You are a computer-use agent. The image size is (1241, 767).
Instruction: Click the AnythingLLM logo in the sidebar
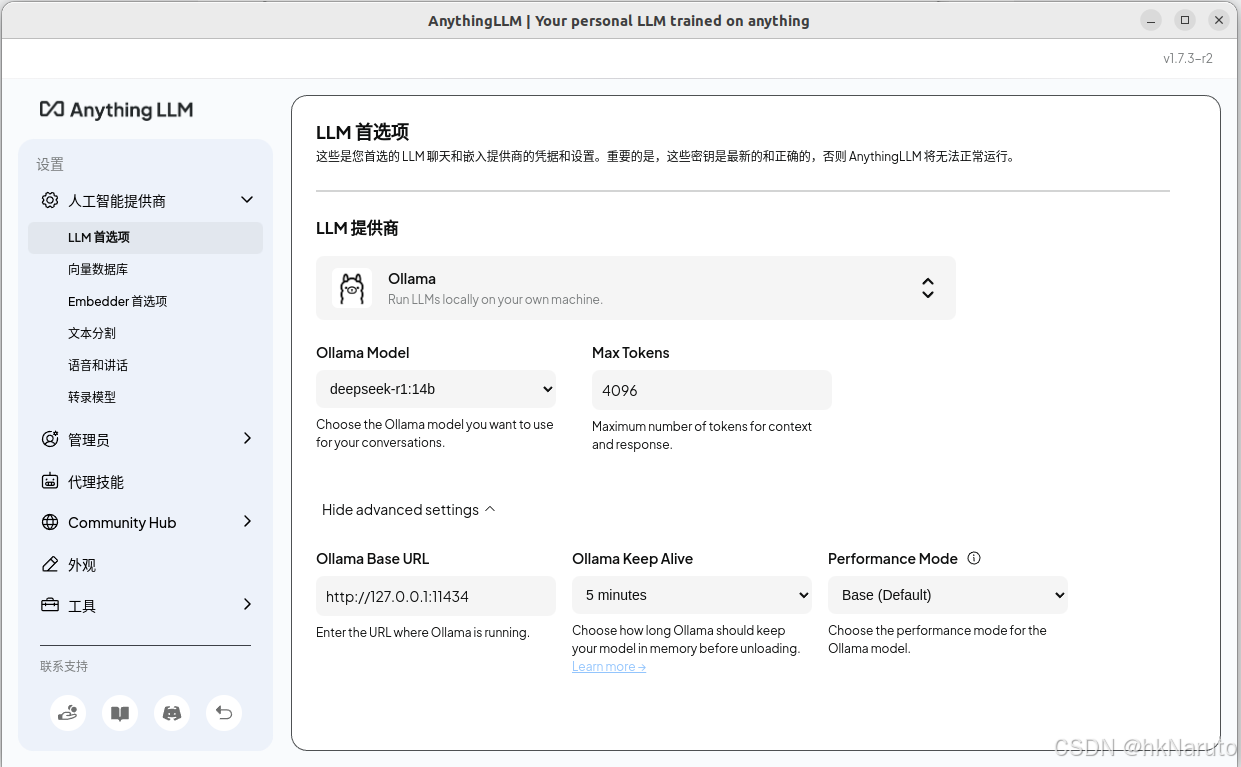116,110
